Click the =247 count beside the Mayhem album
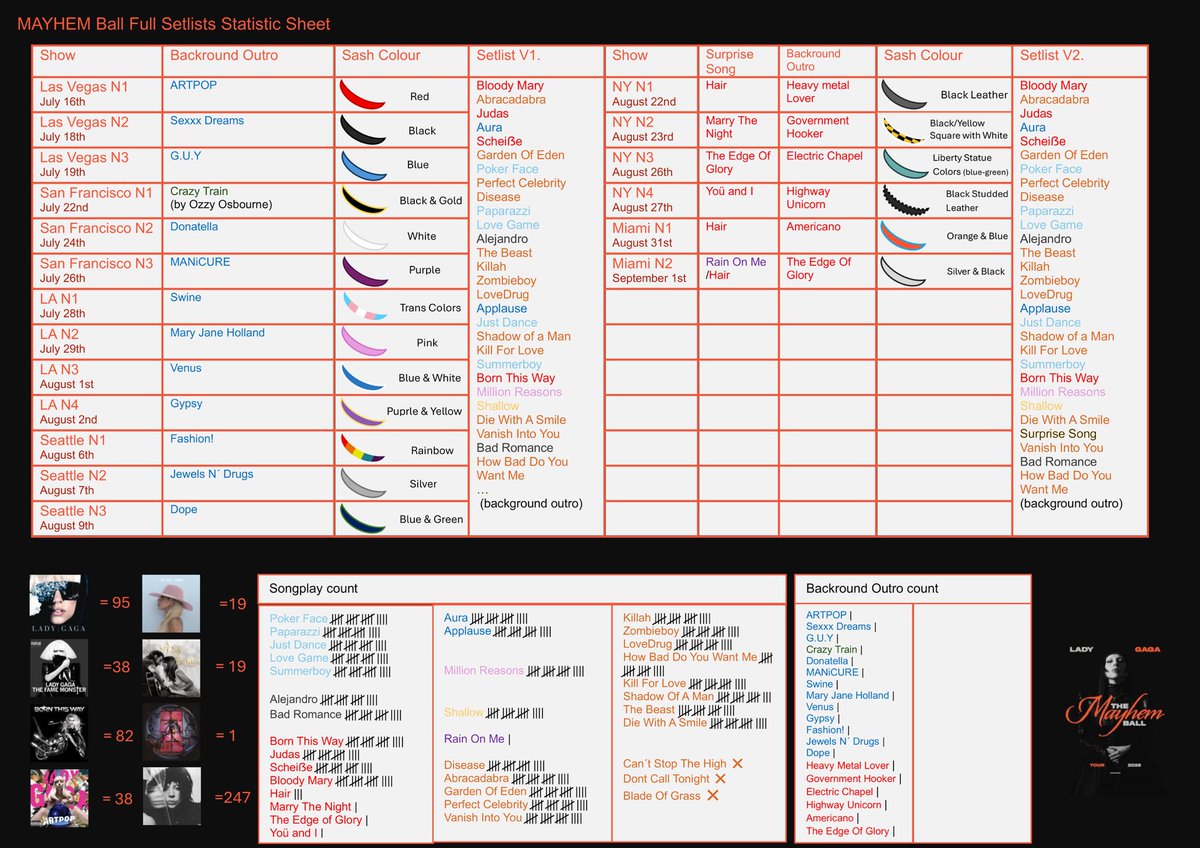Image resolution: width=1200 pixels, height=848 pixels. [235, 797]
